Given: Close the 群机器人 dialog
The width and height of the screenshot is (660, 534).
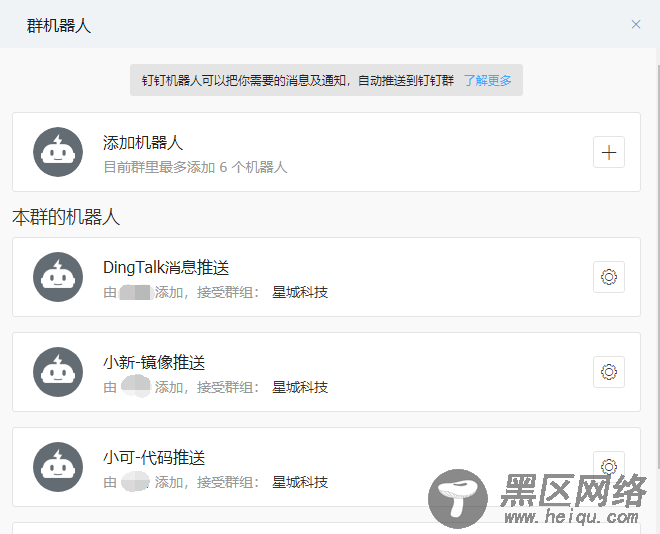Looking at the screenshot, I should [636, 24].
